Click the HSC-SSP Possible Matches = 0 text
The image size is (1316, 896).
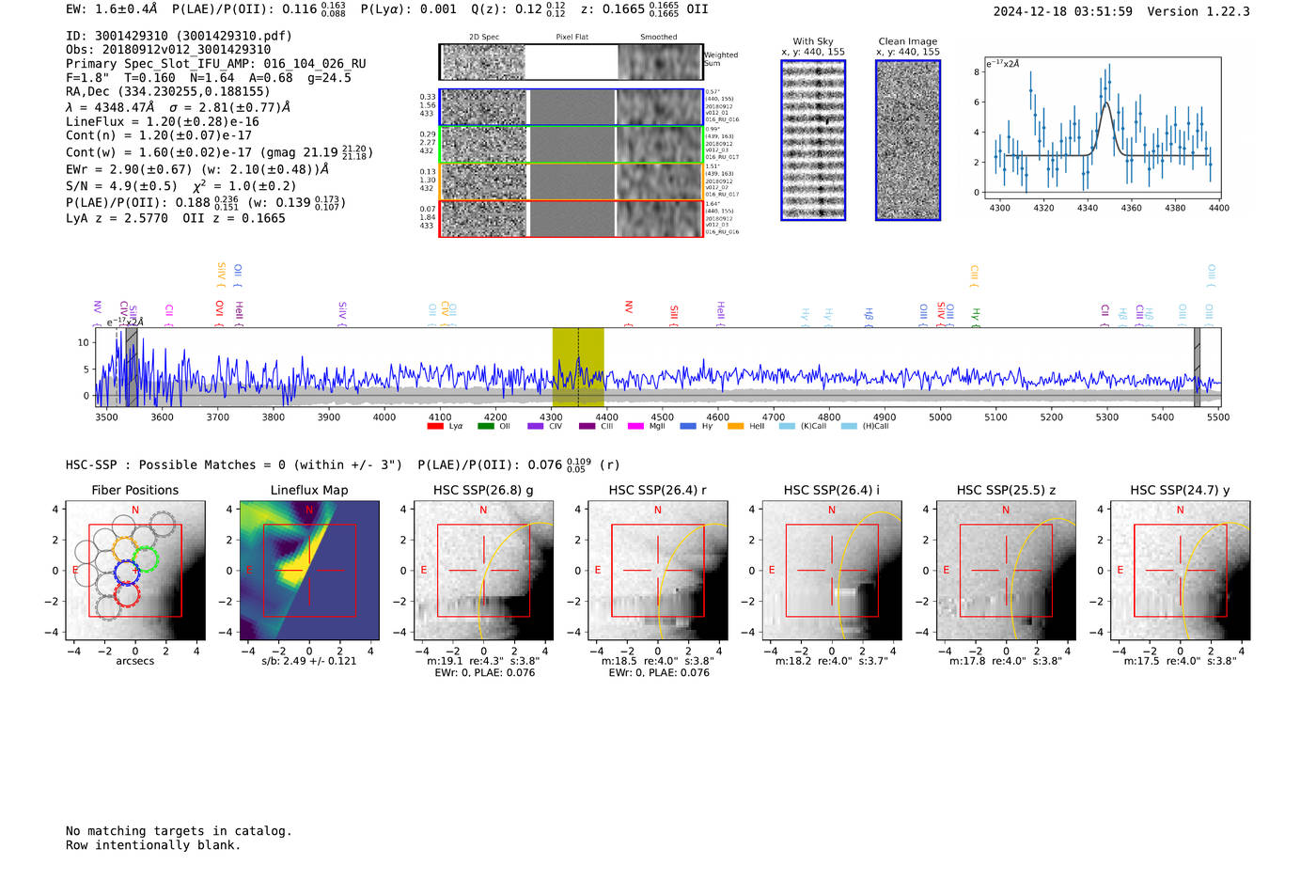tap(234, 464)
